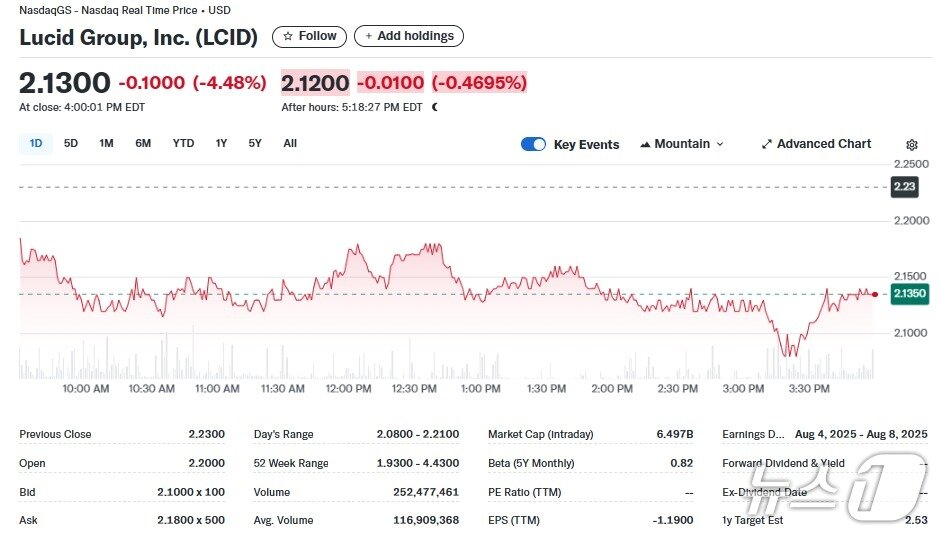Switch chart to YTD range
The height and width of the screenshot is (535, 940).
[x=183, y=143]
